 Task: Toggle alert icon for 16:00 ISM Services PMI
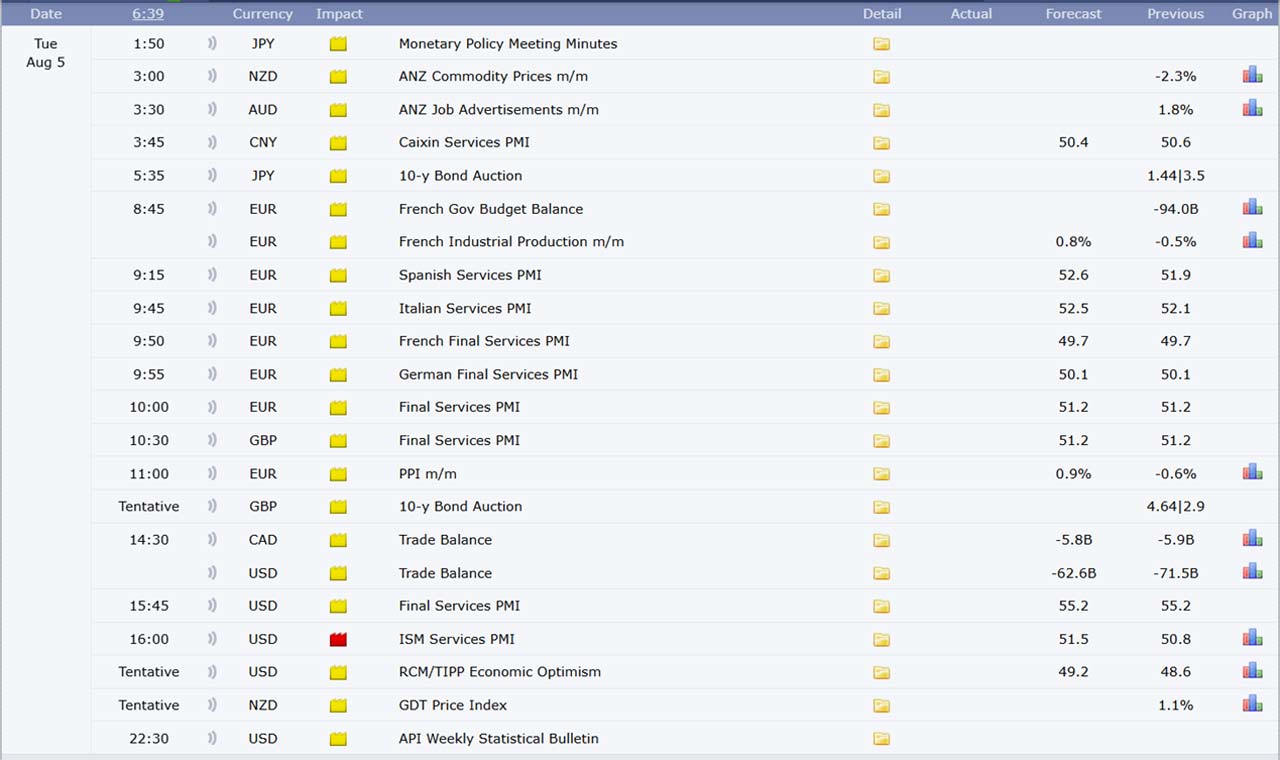click(x=212, y=639)
